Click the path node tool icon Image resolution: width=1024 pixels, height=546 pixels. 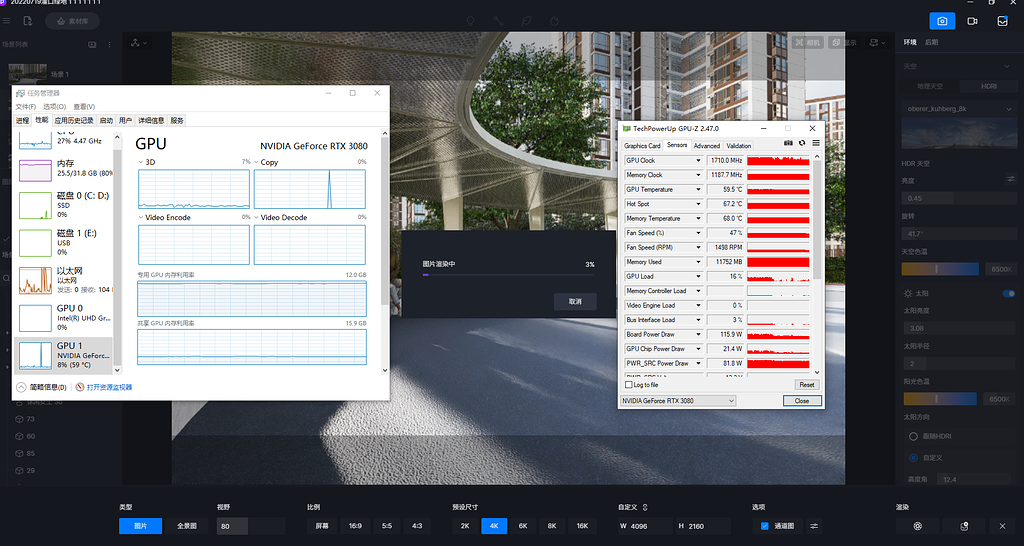(x=498, y=21)
